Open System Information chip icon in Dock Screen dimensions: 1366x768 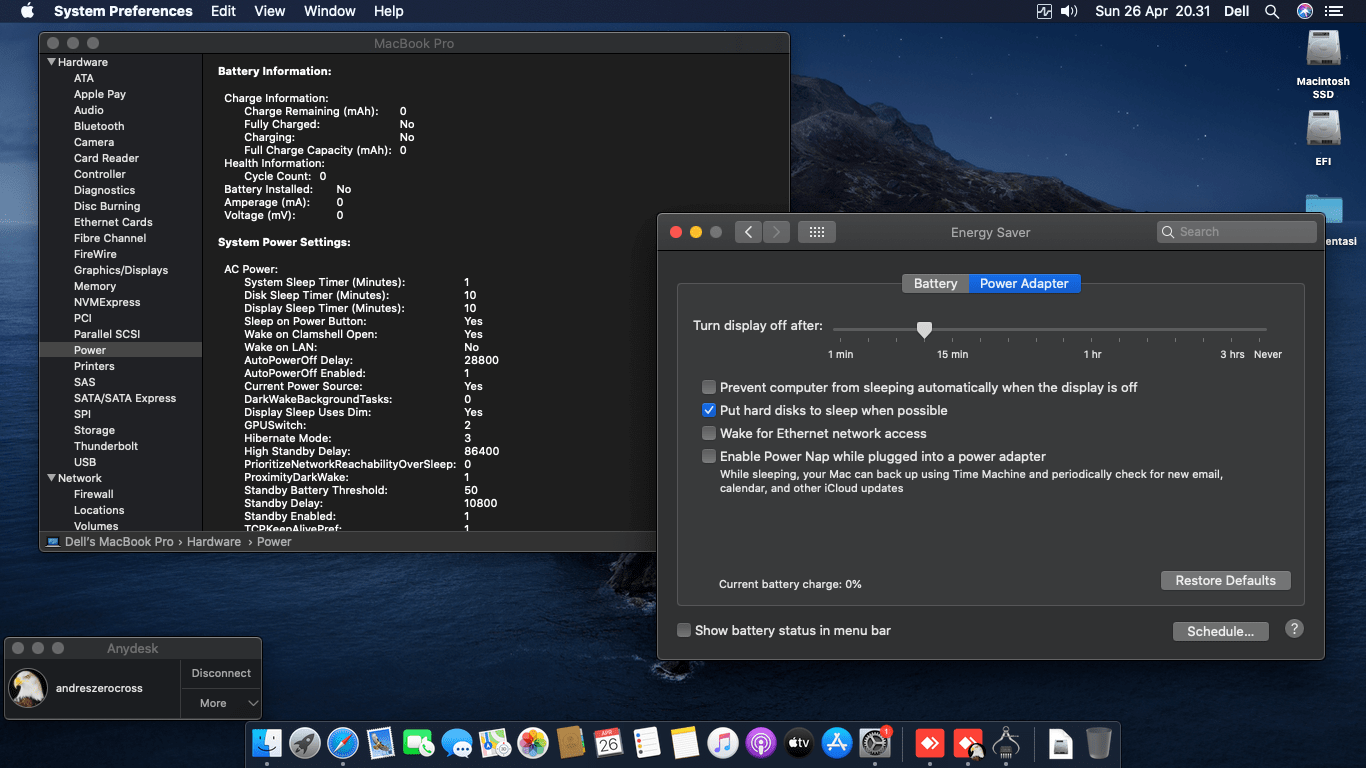[1005, 742]
